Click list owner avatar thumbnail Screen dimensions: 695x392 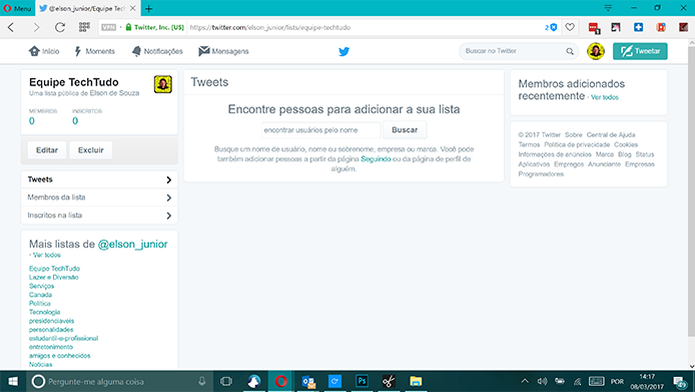(163, 84)
